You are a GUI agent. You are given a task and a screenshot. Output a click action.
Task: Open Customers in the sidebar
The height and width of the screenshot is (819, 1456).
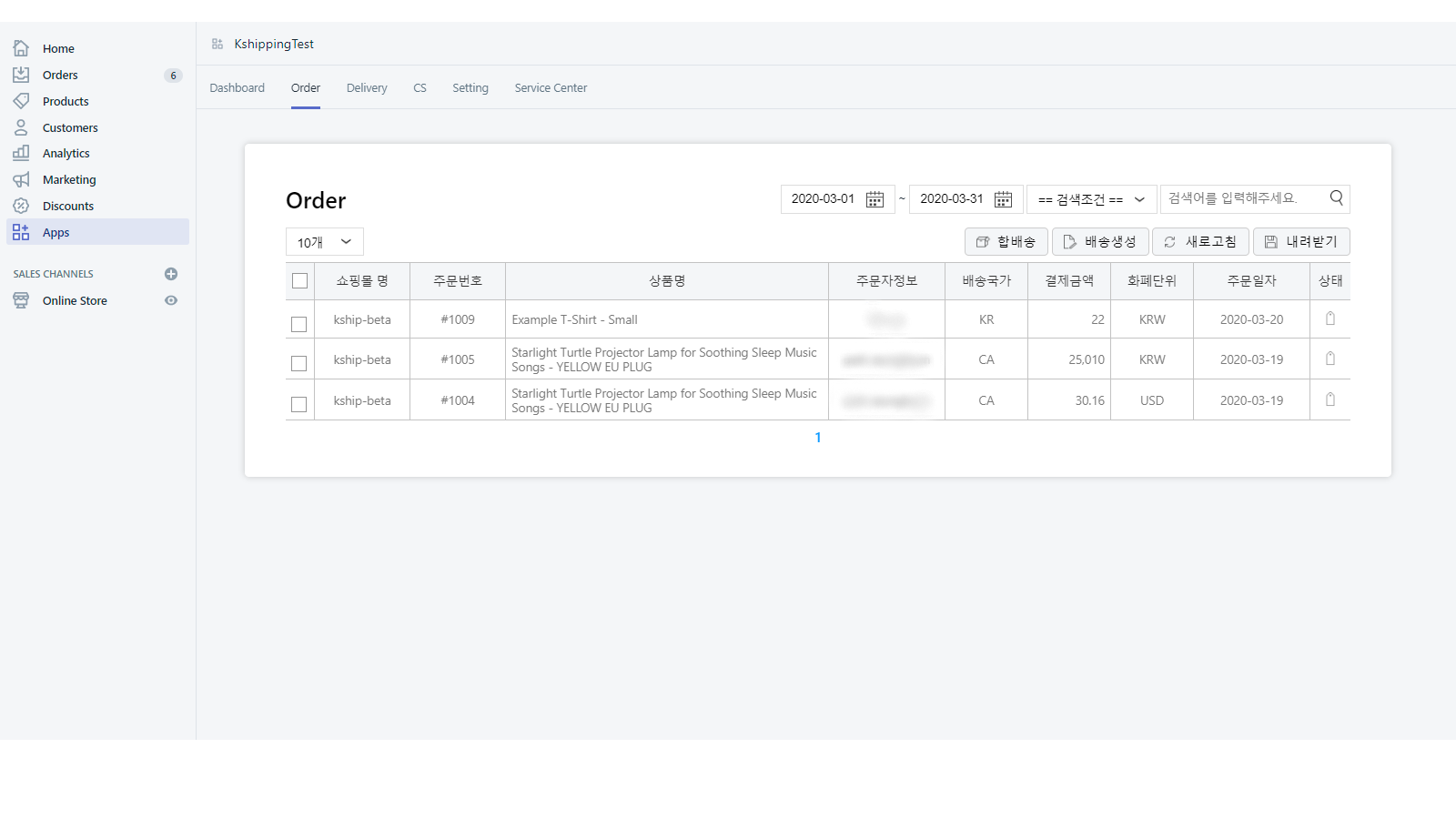[x=70, y=127]
